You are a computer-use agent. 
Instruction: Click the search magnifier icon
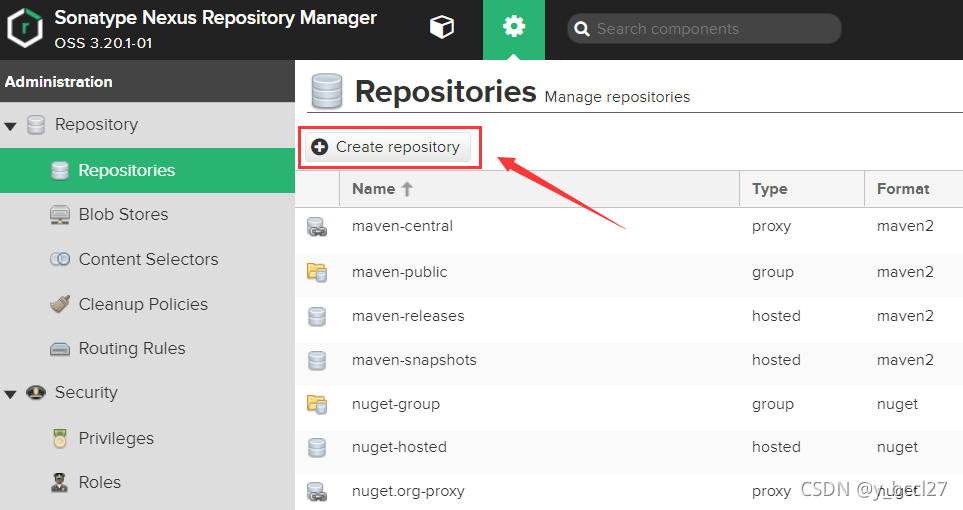[581, 29]
